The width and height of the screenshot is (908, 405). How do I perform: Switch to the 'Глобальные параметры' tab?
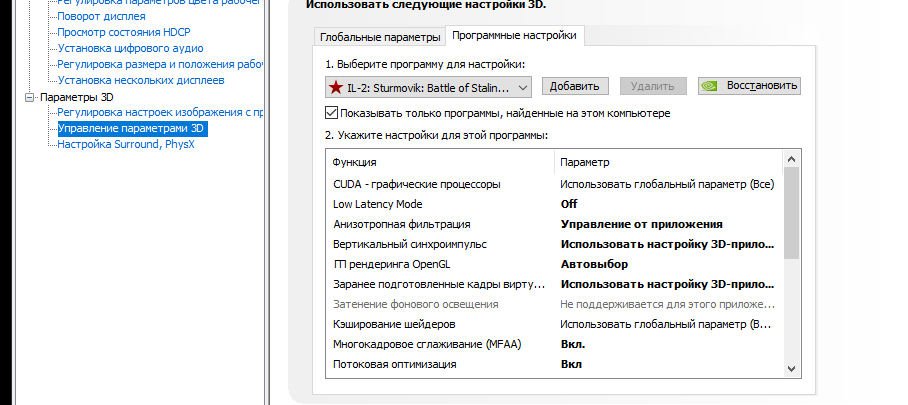pos(380,37)
